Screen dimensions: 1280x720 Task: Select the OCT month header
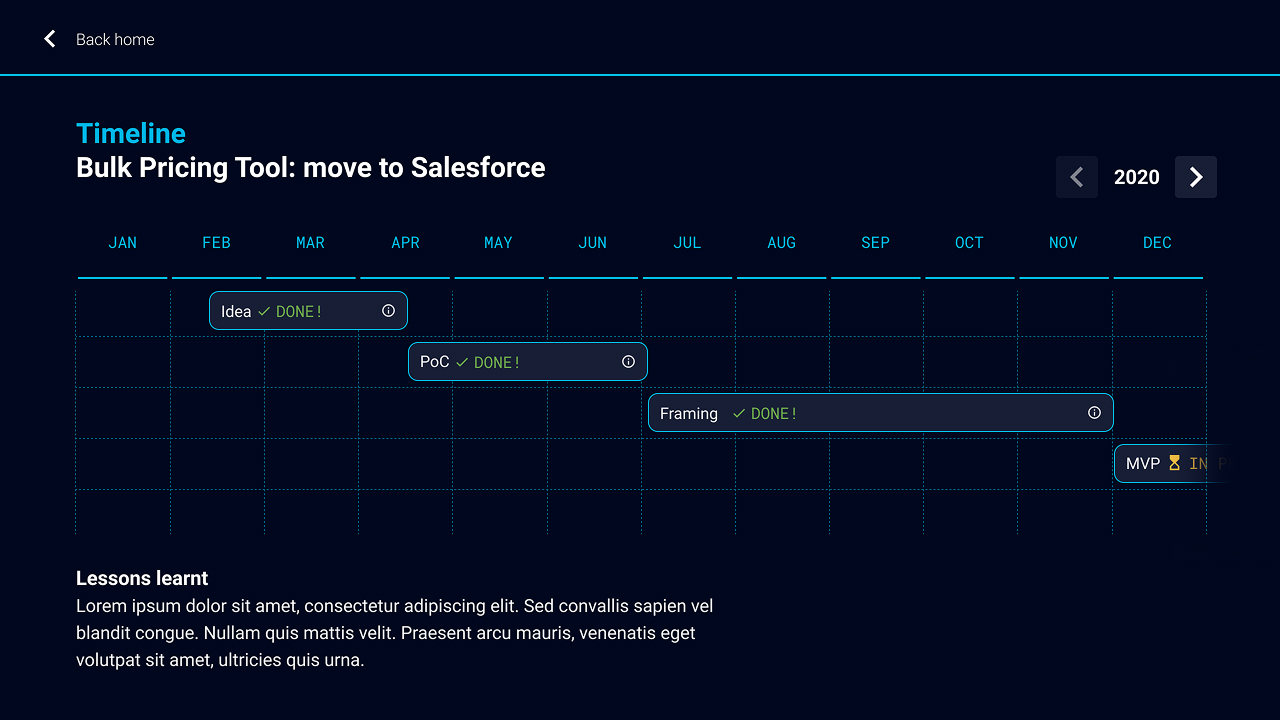(x=969, y=243)
